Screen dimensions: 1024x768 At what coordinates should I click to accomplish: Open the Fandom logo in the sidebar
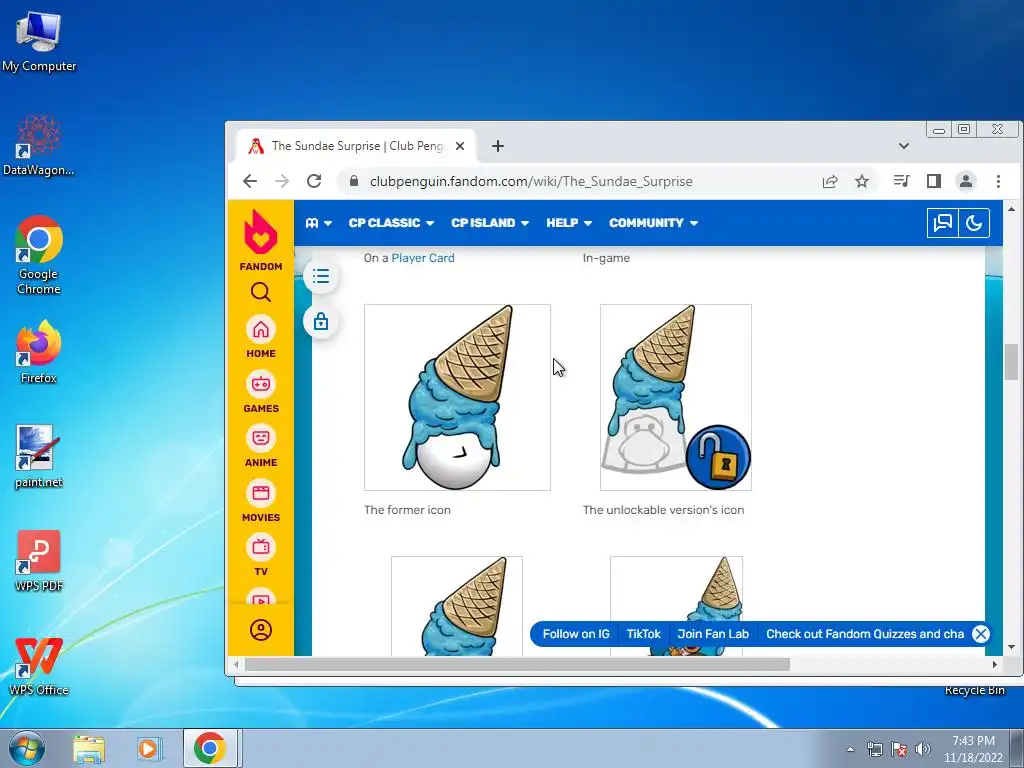(261, 240)
